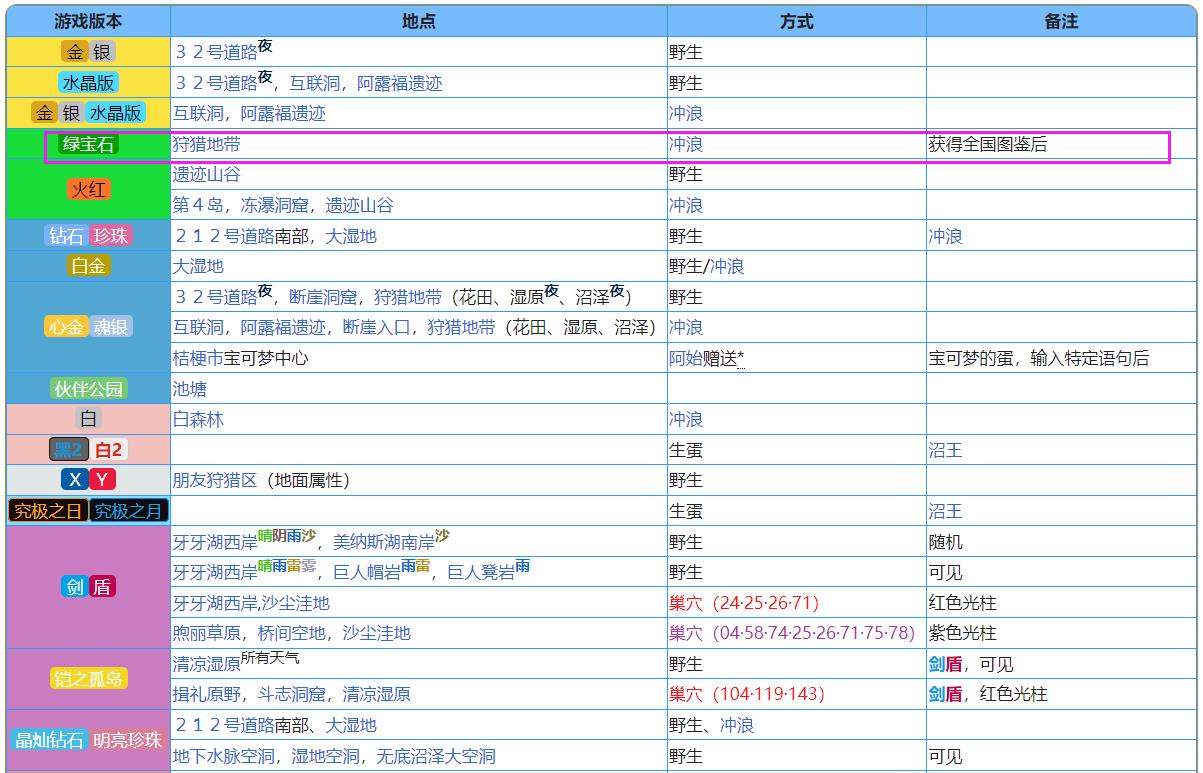This screenshot has width=1203, height=773.
Task: Select the X version badge
Action: click(74, 480)
